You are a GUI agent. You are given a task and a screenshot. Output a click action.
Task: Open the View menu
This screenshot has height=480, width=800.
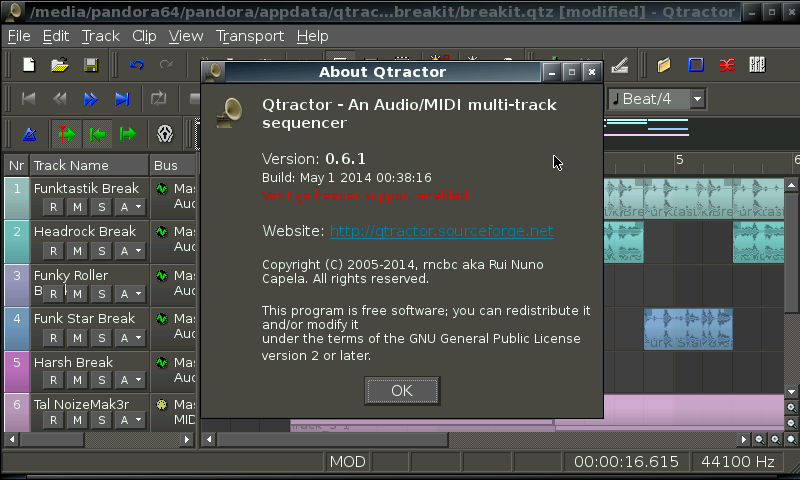186,36
